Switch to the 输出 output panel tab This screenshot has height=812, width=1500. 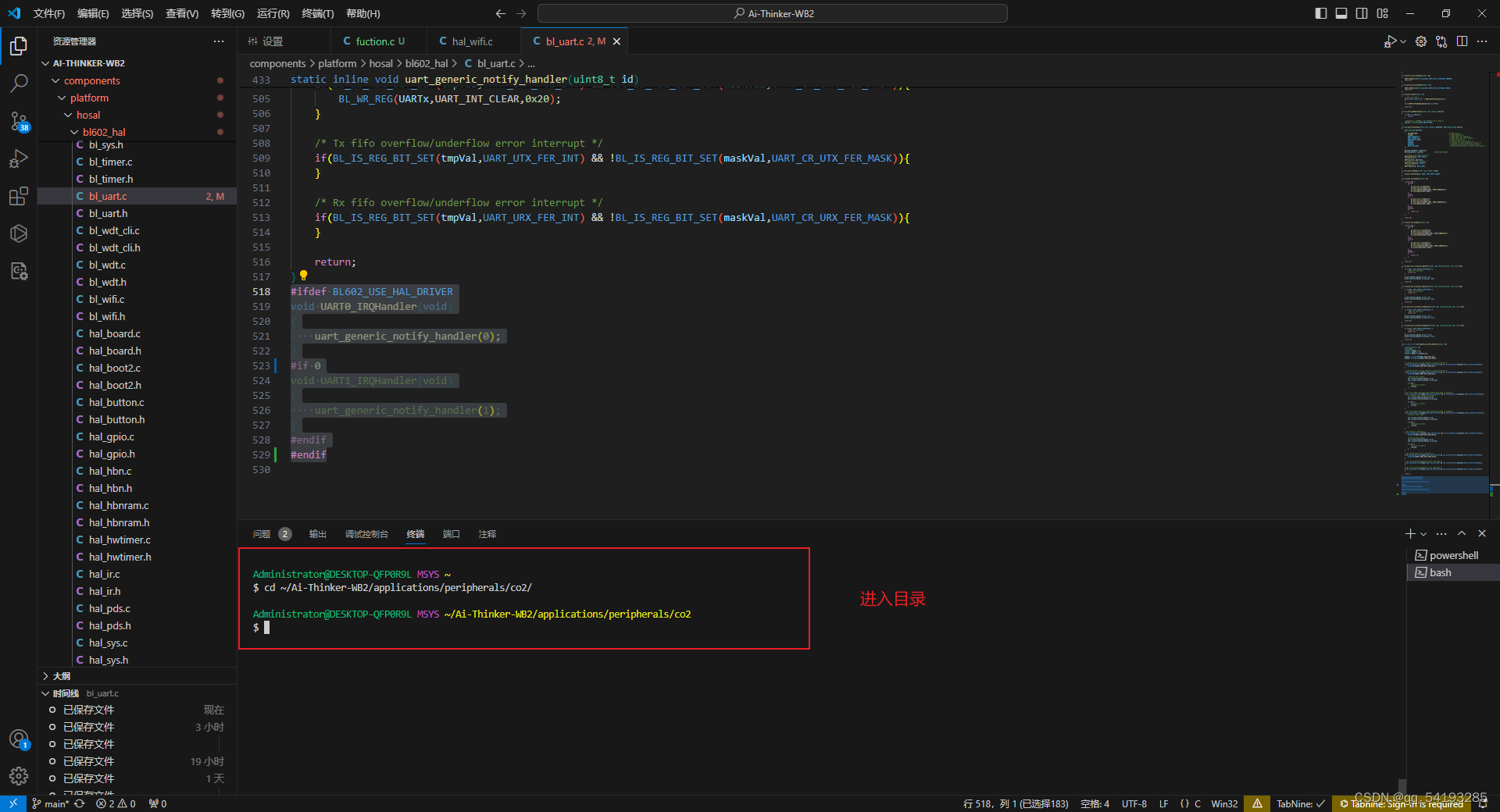(317, 534)
